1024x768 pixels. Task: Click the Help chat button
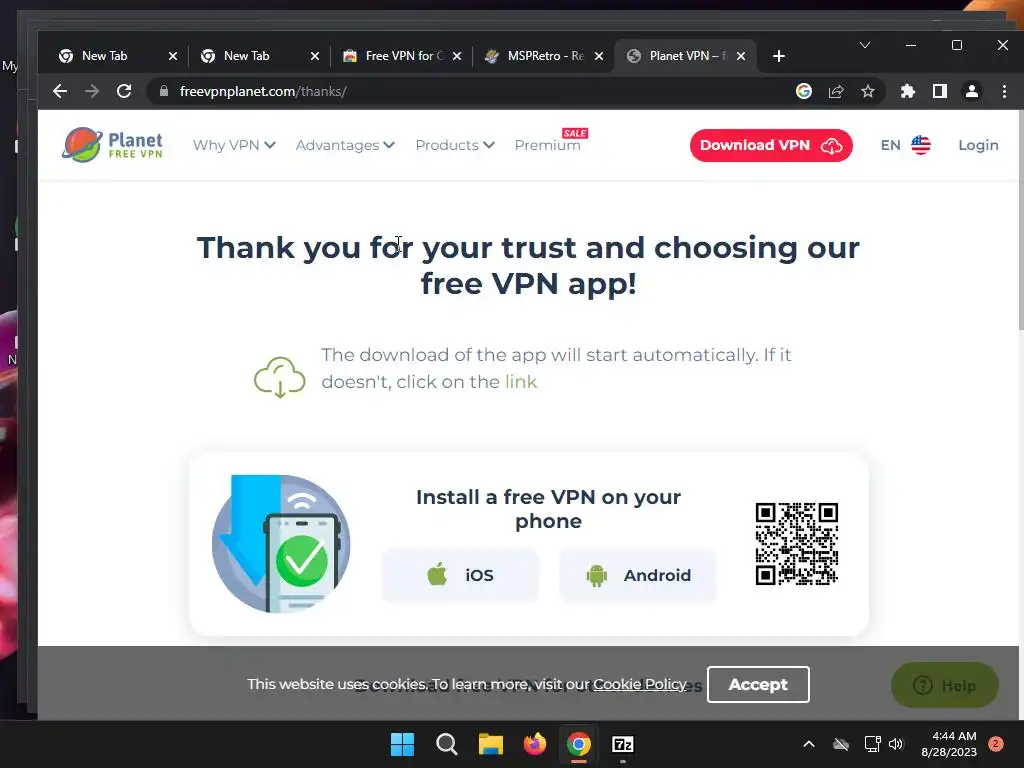pyautogui.click(x=944, y=685)
